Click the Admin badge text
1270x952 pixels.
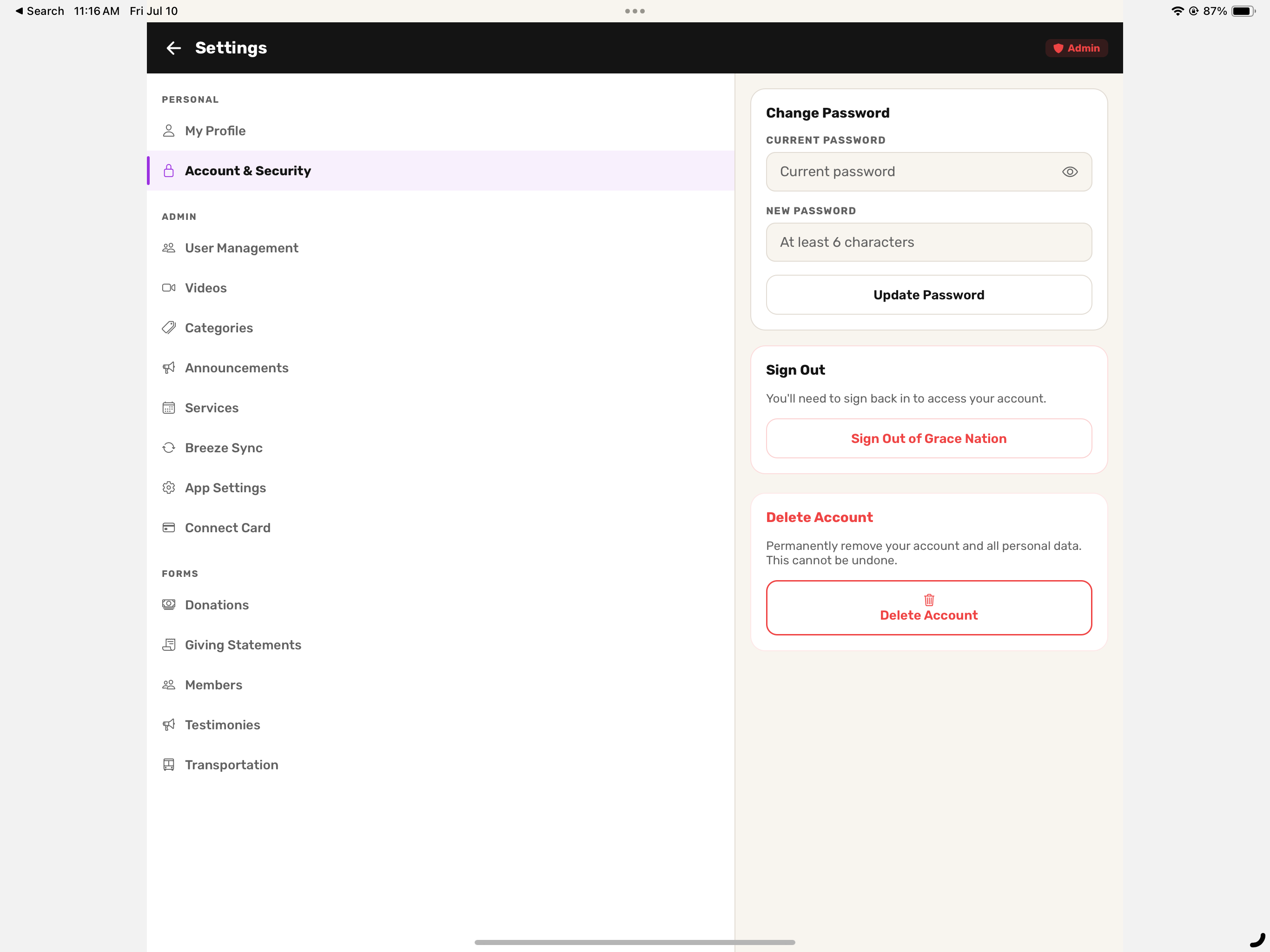click(x=1084, y=48)
